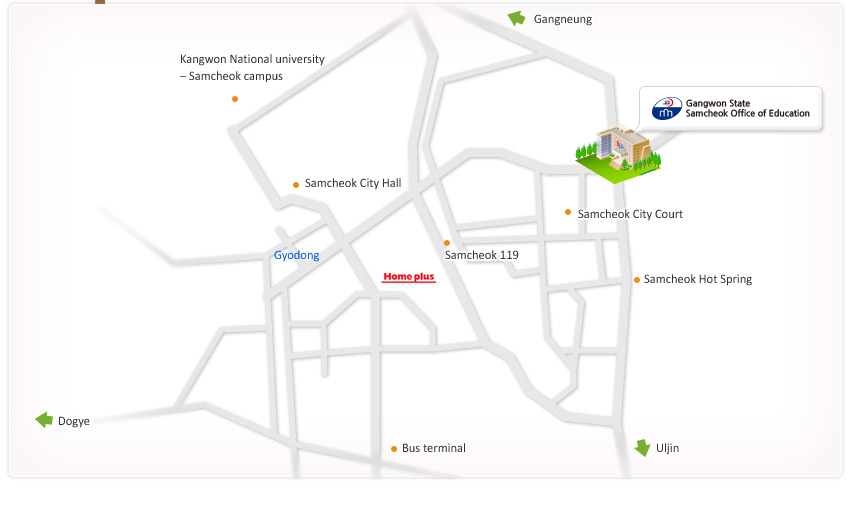The height and width of the screenshot is (511, 850).
Task: Click the Gangneung direction text
Action: (563, 20)
